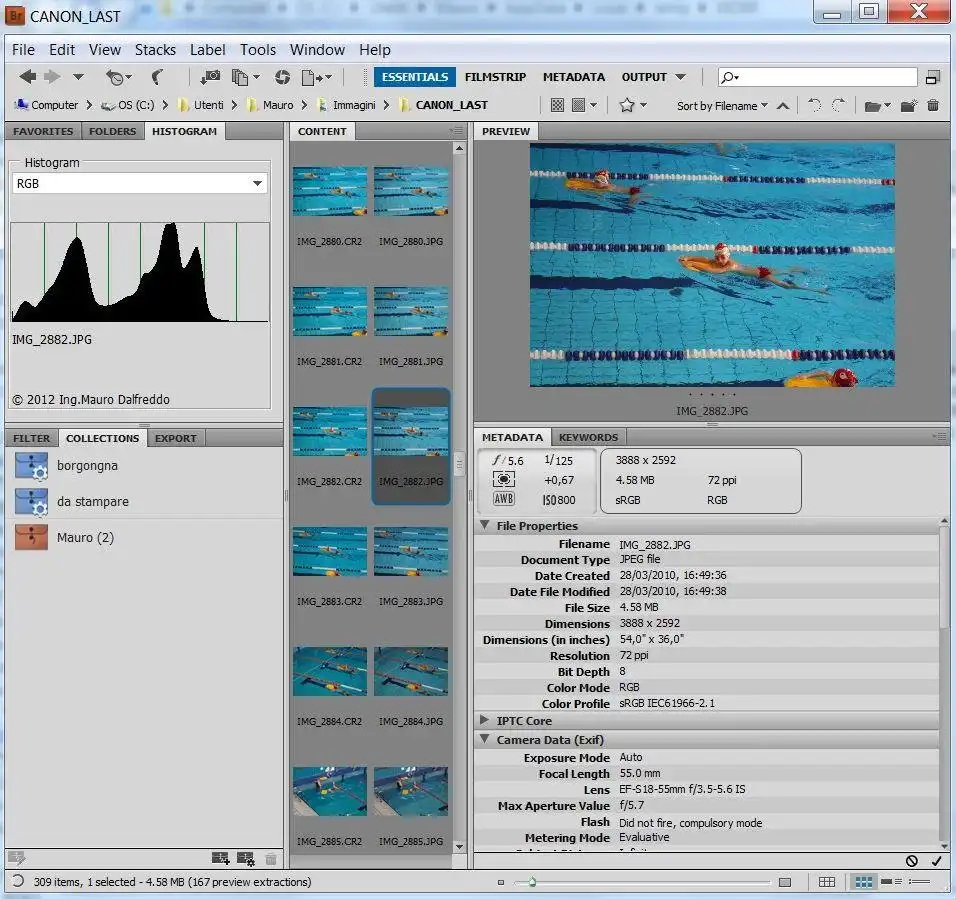Open Content panel flyout menu icon

click(457, 130)
